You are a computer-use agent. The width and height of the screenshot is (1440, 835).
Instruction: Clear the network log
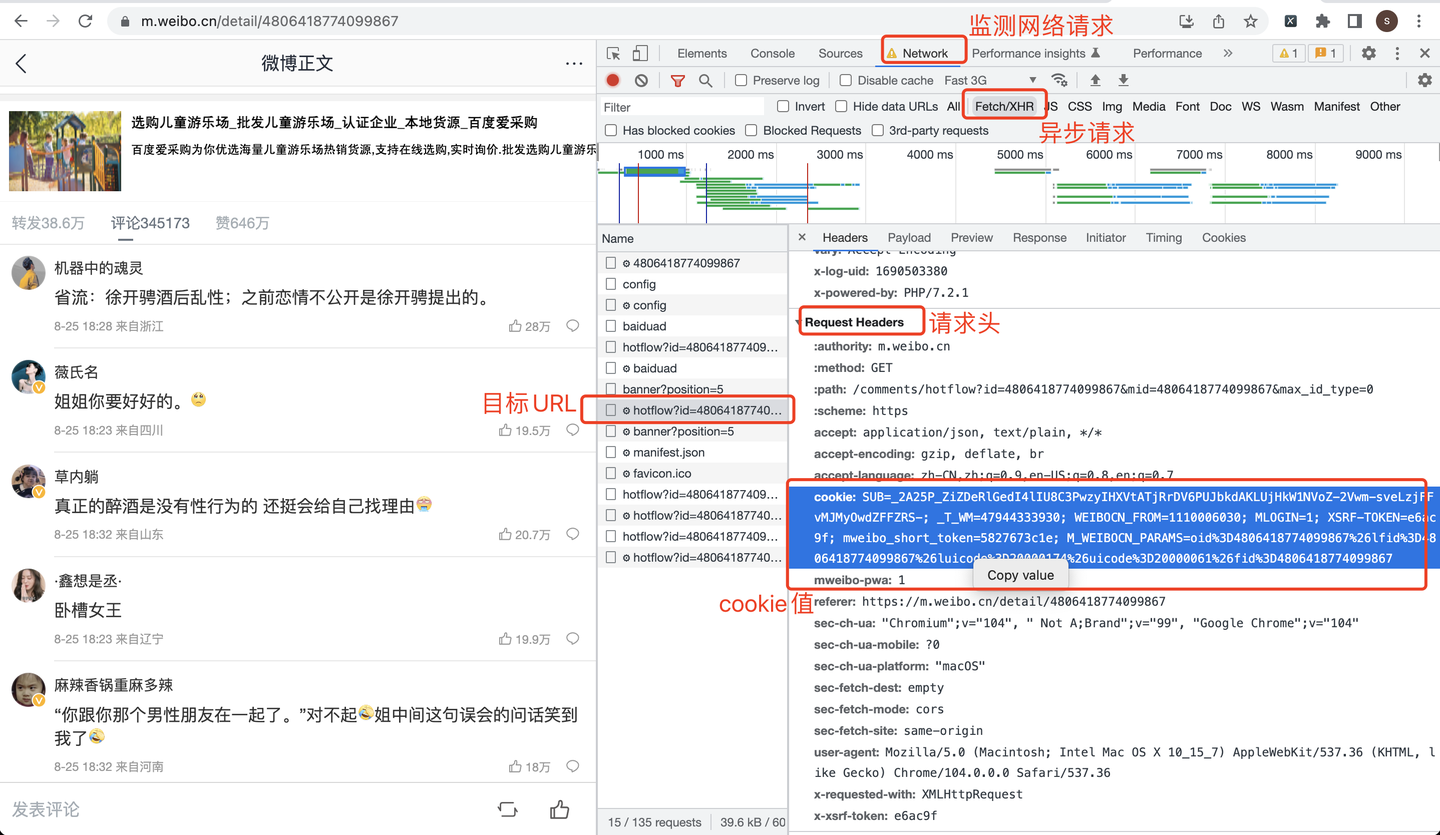pyautogui.click(x=641, y=80)
